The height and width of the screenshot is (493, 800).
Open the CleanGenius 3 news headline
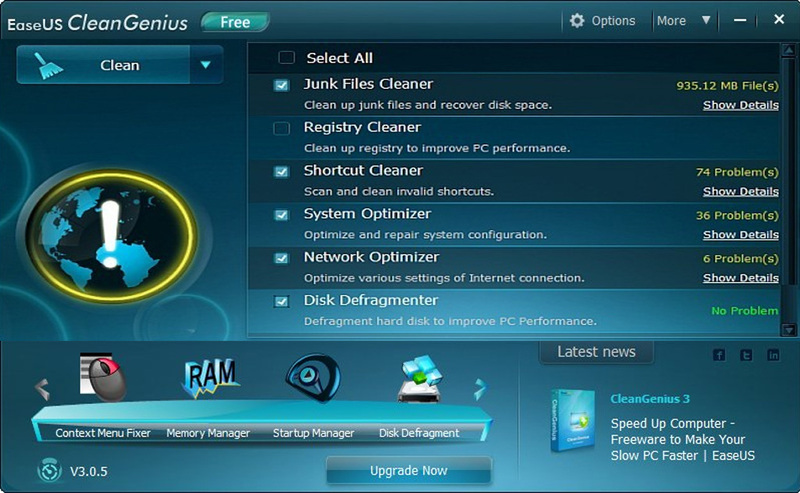click(x=649, y=399)
